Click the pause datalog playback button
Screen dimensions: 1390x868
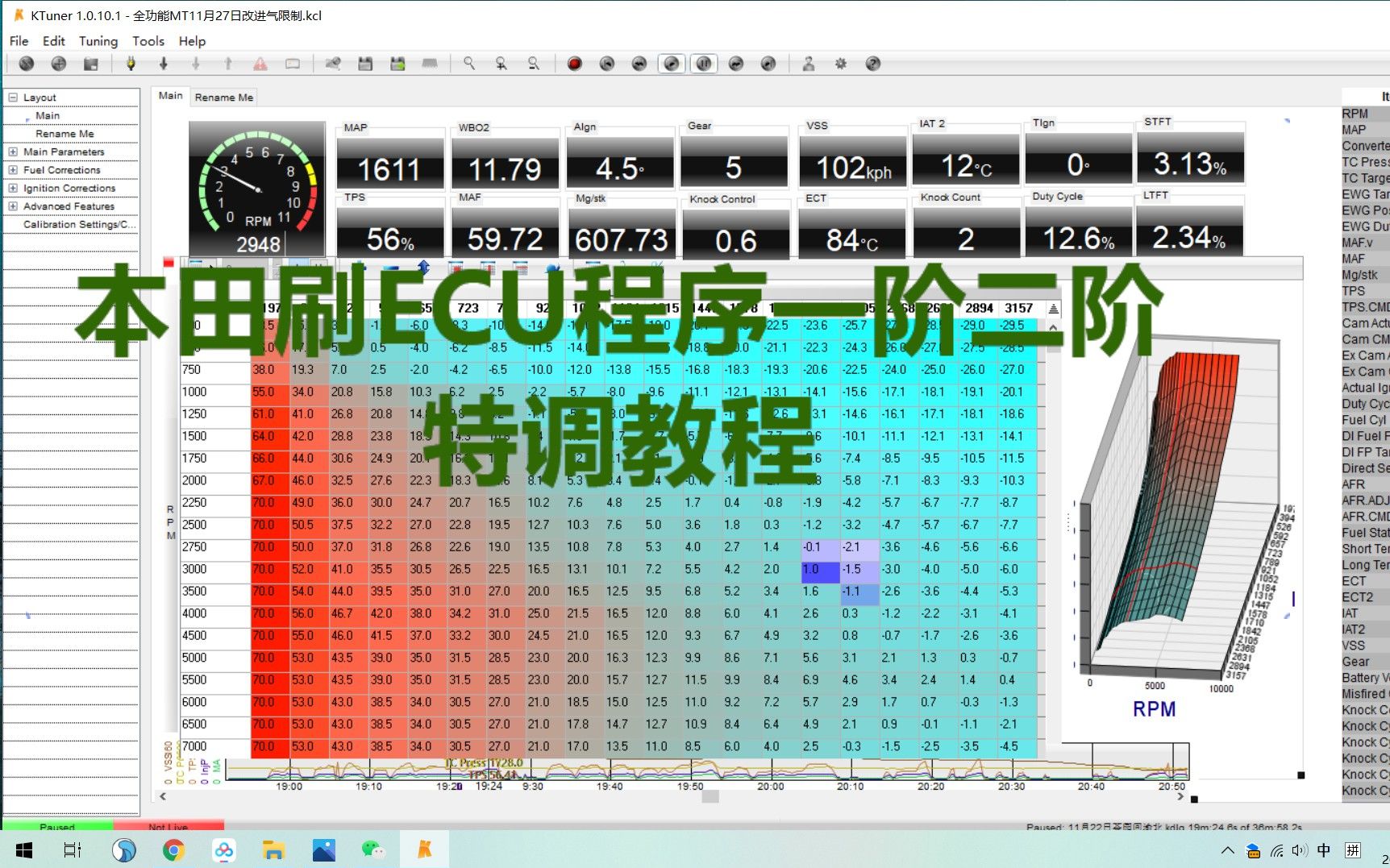coord(704,64)
